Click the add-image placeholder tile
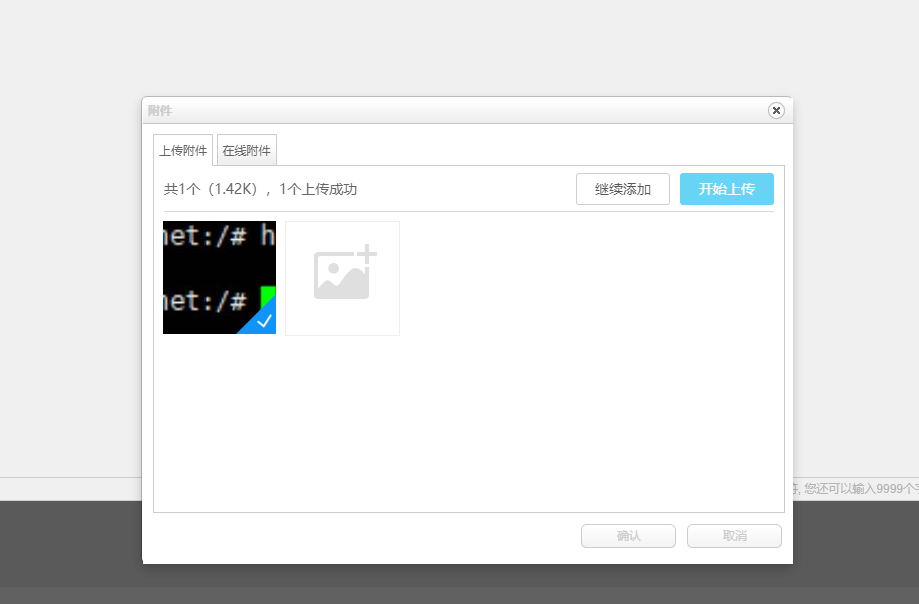 342,278
